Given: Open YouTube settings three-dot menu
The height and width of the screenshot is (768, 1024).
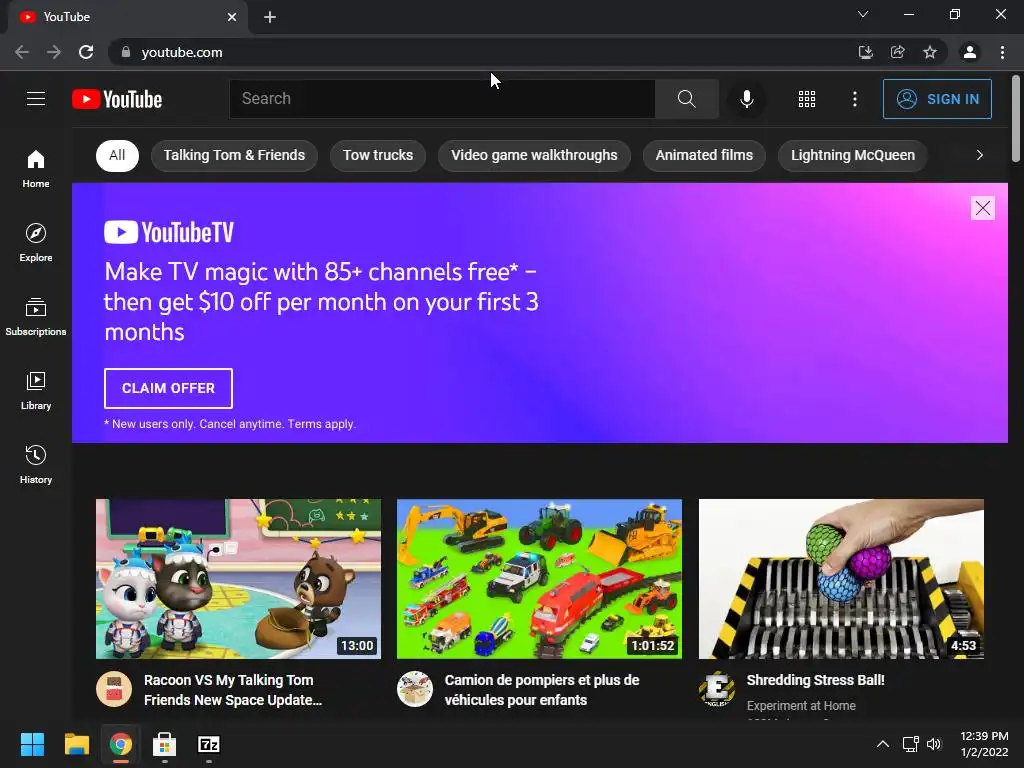Looking at the screenshot, I should 854,99.
